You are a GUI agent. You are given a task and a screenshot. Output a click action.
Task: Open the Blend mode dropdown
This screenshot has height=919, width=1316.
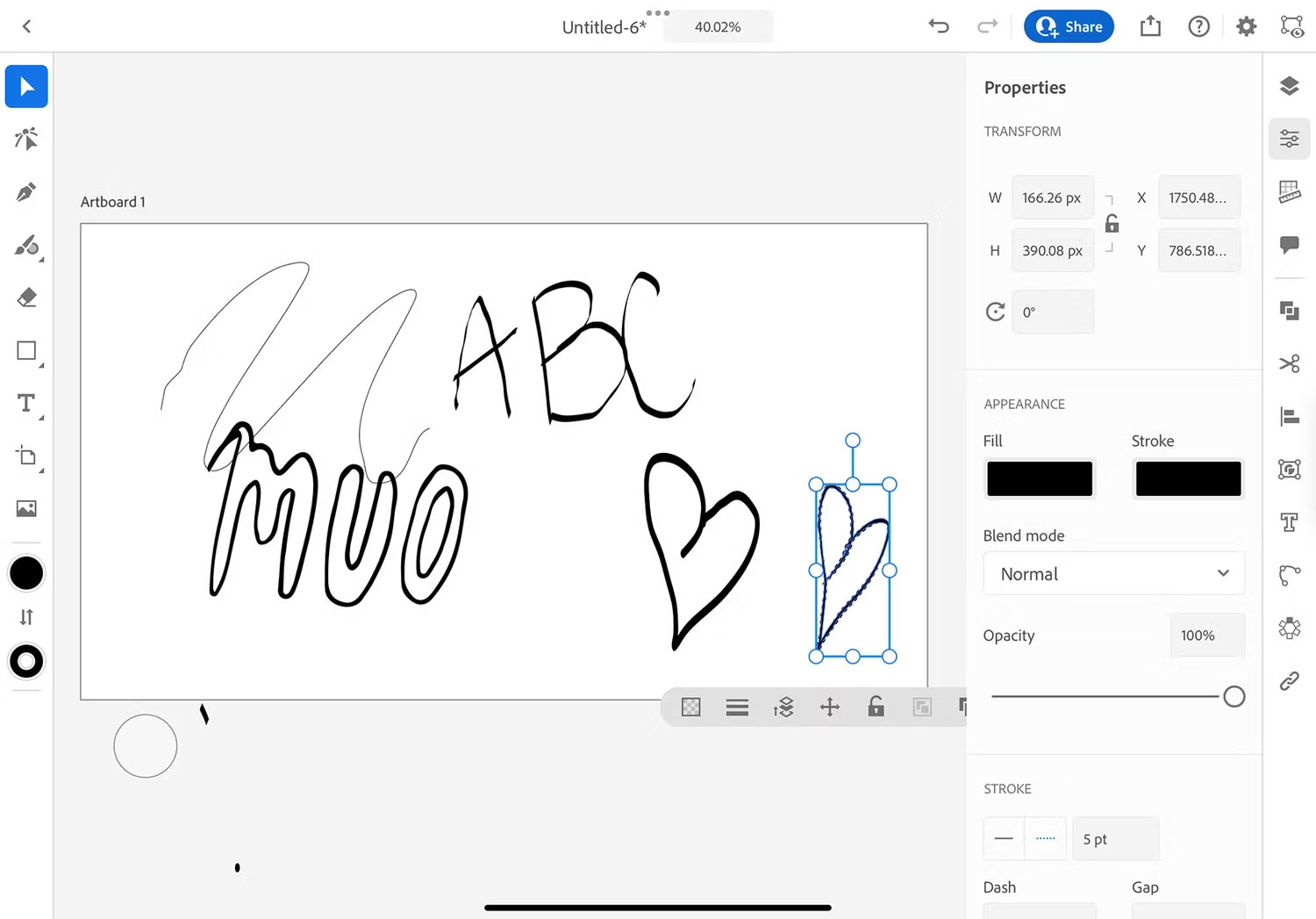pos(1114,572)
